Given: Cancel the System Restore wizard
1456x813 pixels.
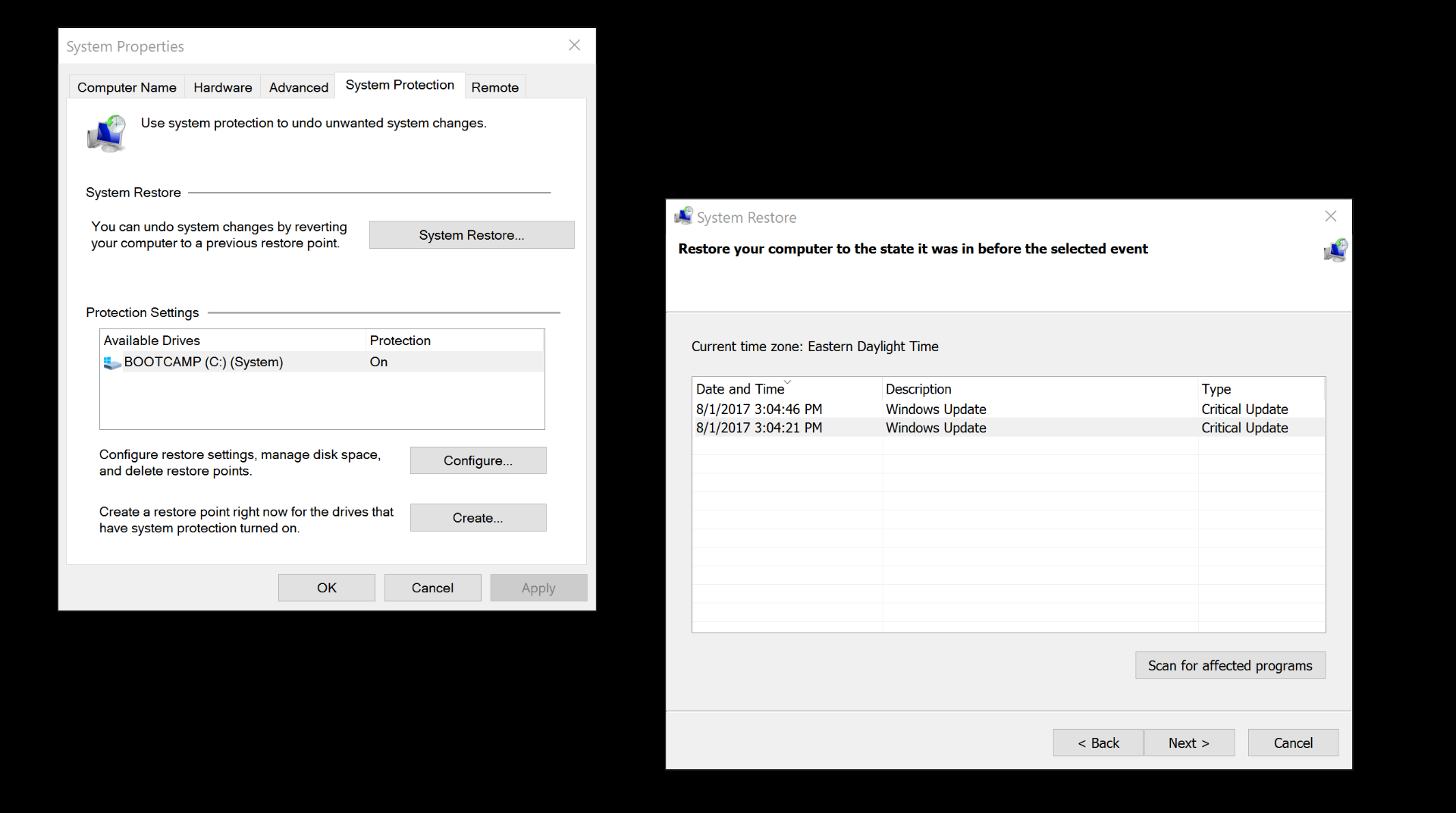Looking at the screenshot, I should tap(1293, 743).
